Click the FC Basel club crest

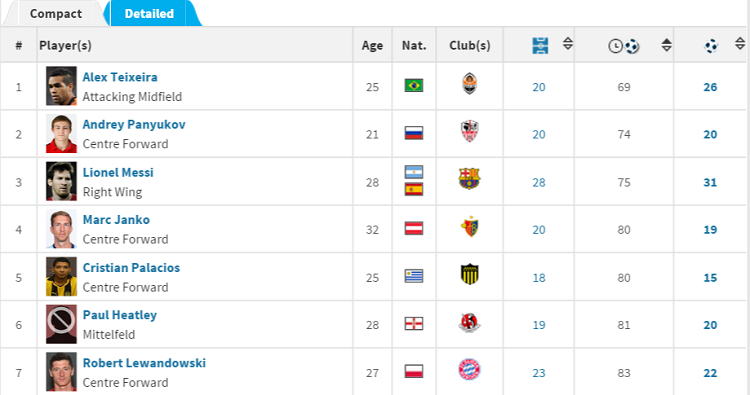click(x=470, y=227)
